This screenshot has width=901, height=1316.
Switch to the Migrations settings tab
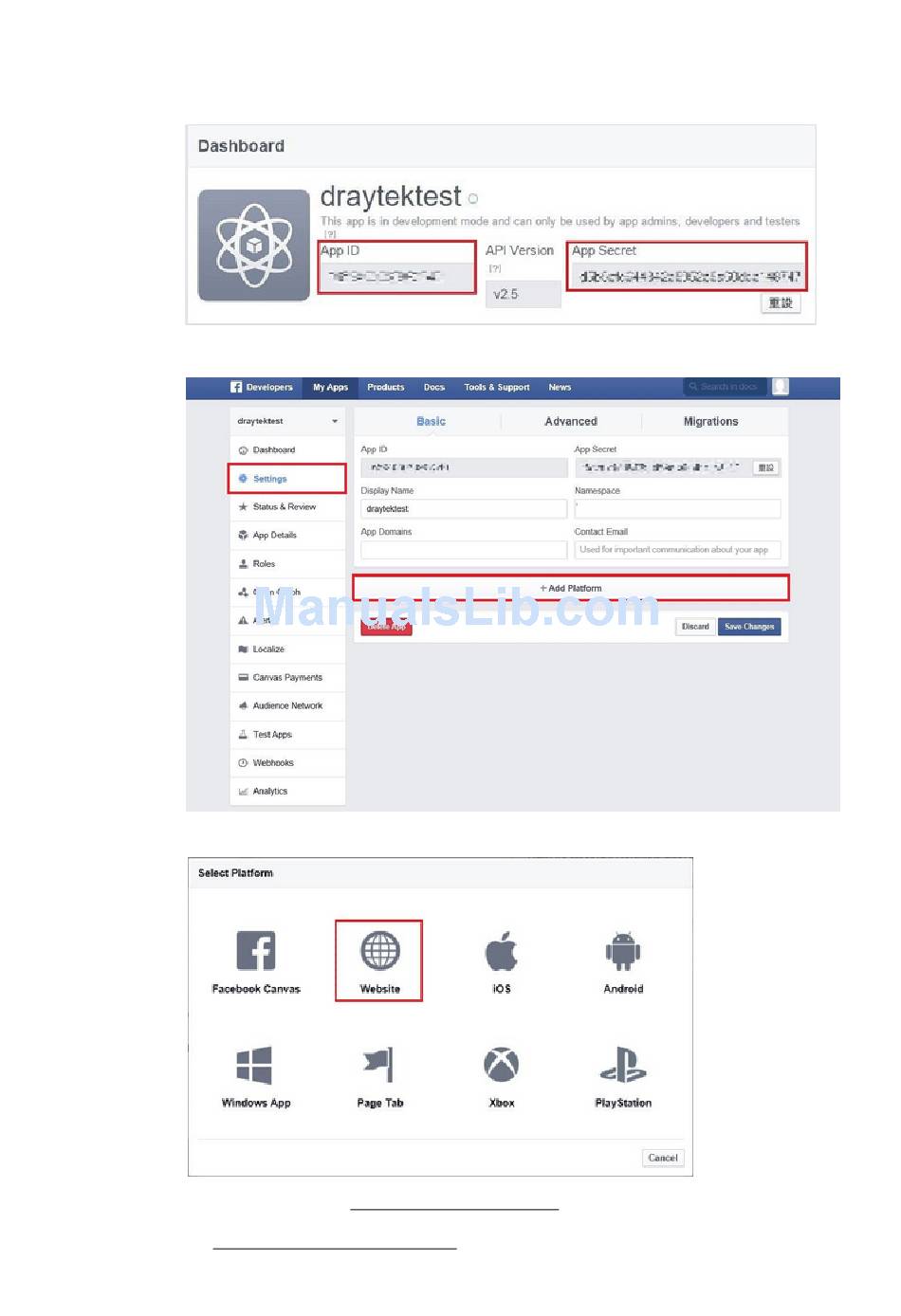(710, 422)
